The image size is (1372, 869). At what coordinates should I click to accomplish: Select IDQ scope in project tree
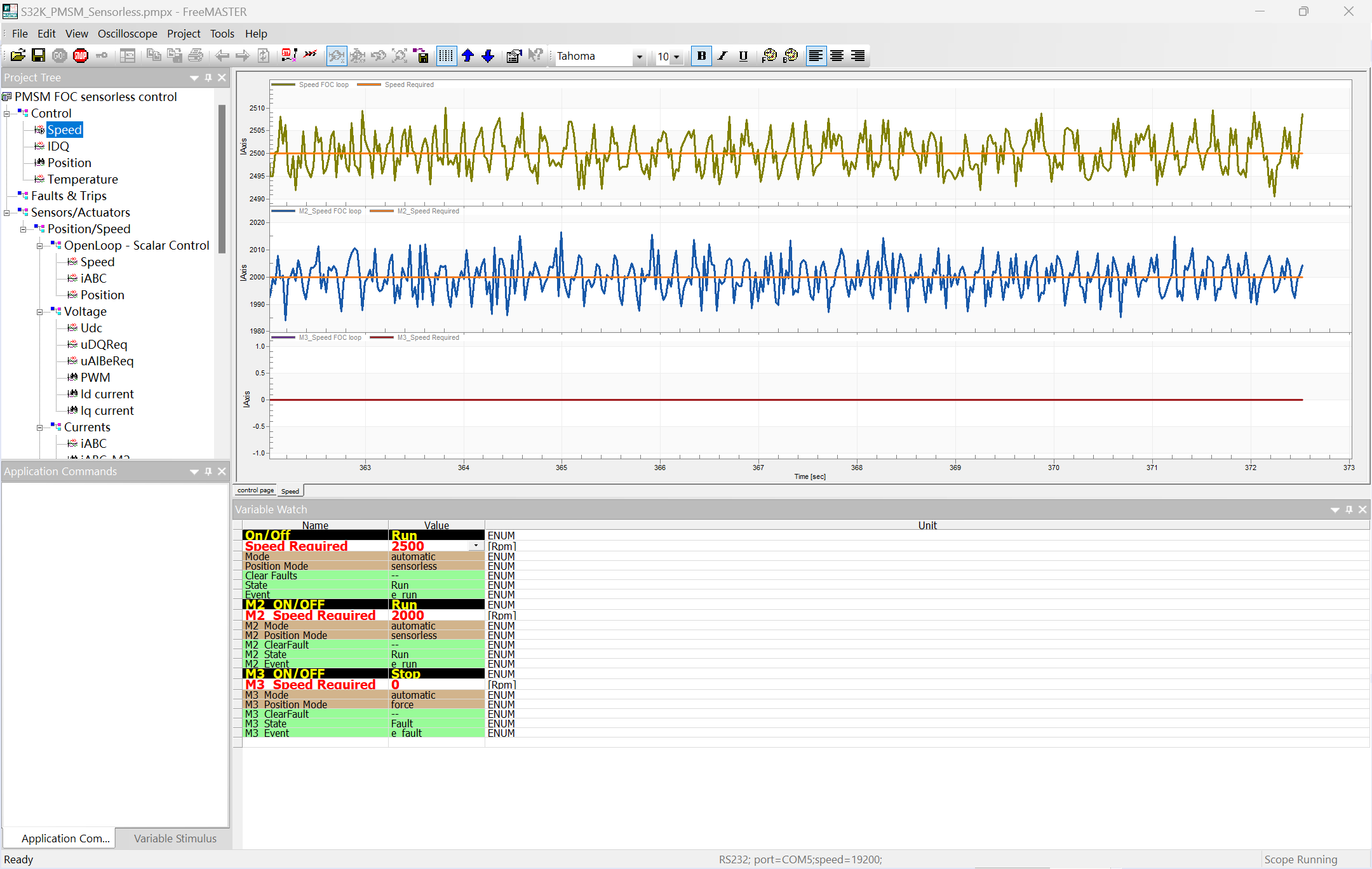coord(58,146)
